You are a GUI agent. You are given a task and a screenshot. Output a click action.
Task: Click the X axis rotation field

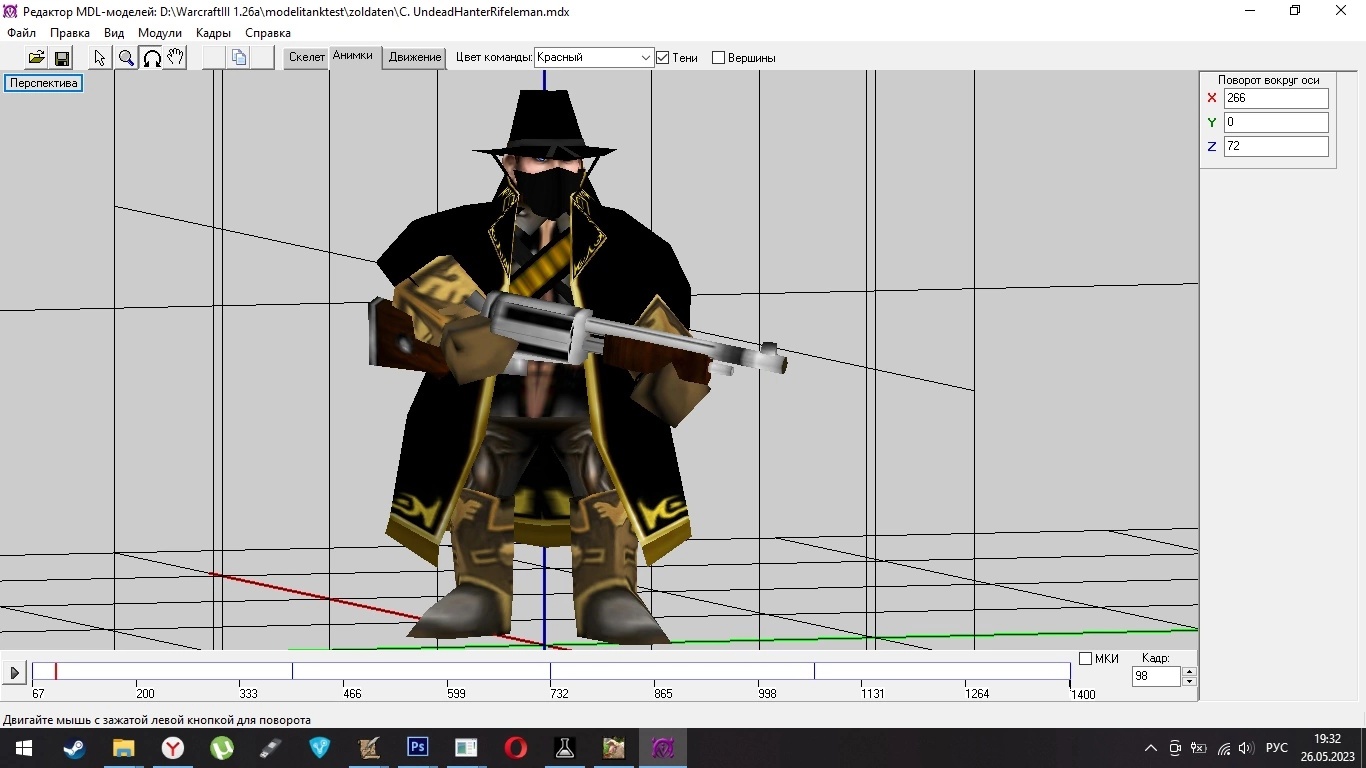(x=1276, y=98)
